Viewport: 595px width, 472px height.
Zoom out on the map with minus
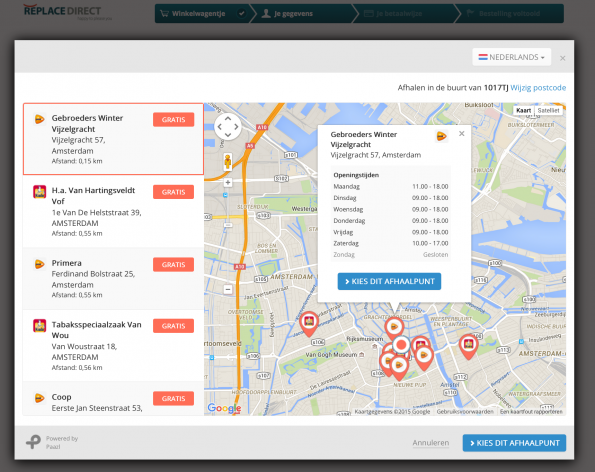228,289
